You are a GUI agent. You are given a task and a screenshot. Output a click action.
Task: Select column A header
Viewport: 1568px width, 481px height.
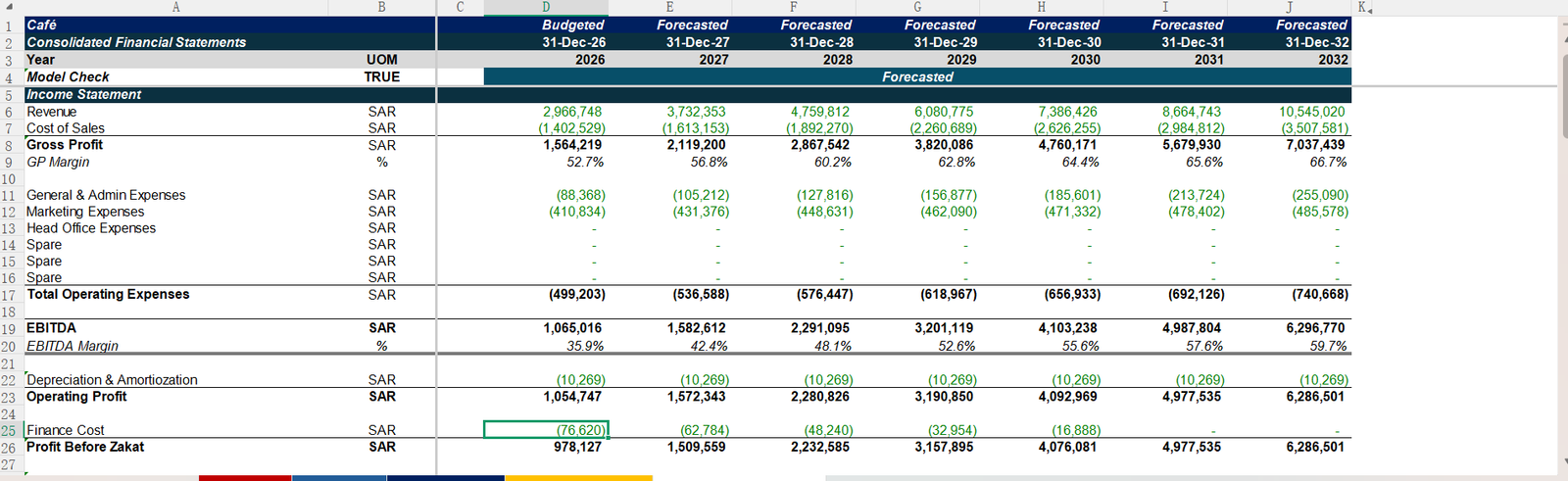coord(176,8)
